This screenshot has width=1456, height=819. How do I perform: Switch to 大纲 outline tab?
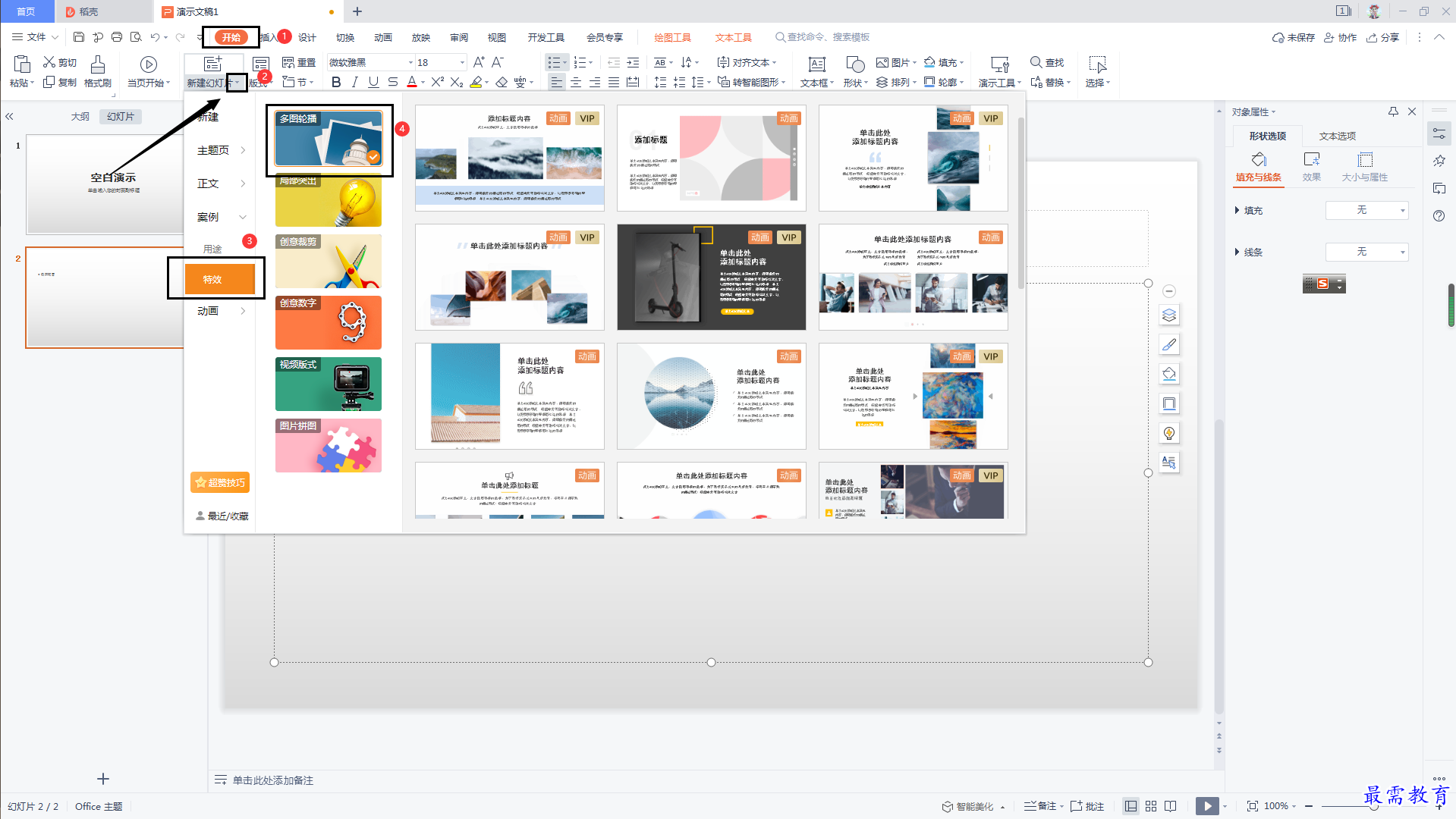click(80, 117)
